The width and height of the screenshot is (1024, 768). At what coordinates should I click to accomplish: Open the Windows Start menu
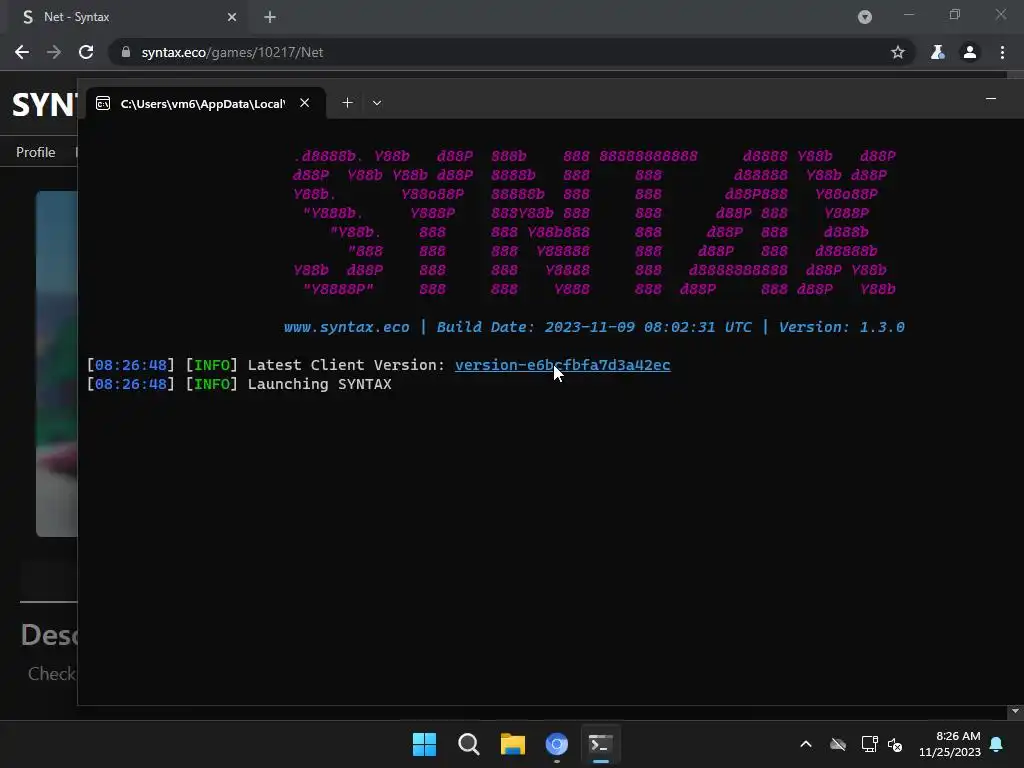(424, 744)
